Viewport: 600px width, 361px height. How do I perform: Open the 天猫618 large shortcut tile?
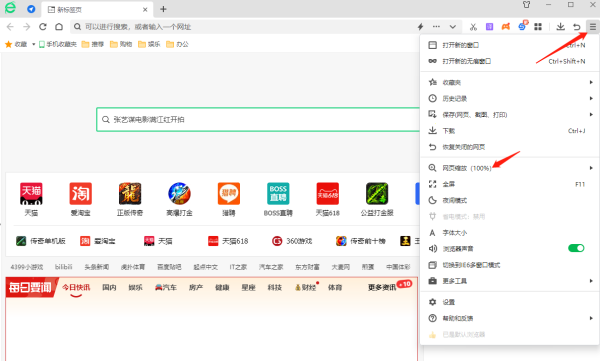pyautogui.click(x=328, y=199)
